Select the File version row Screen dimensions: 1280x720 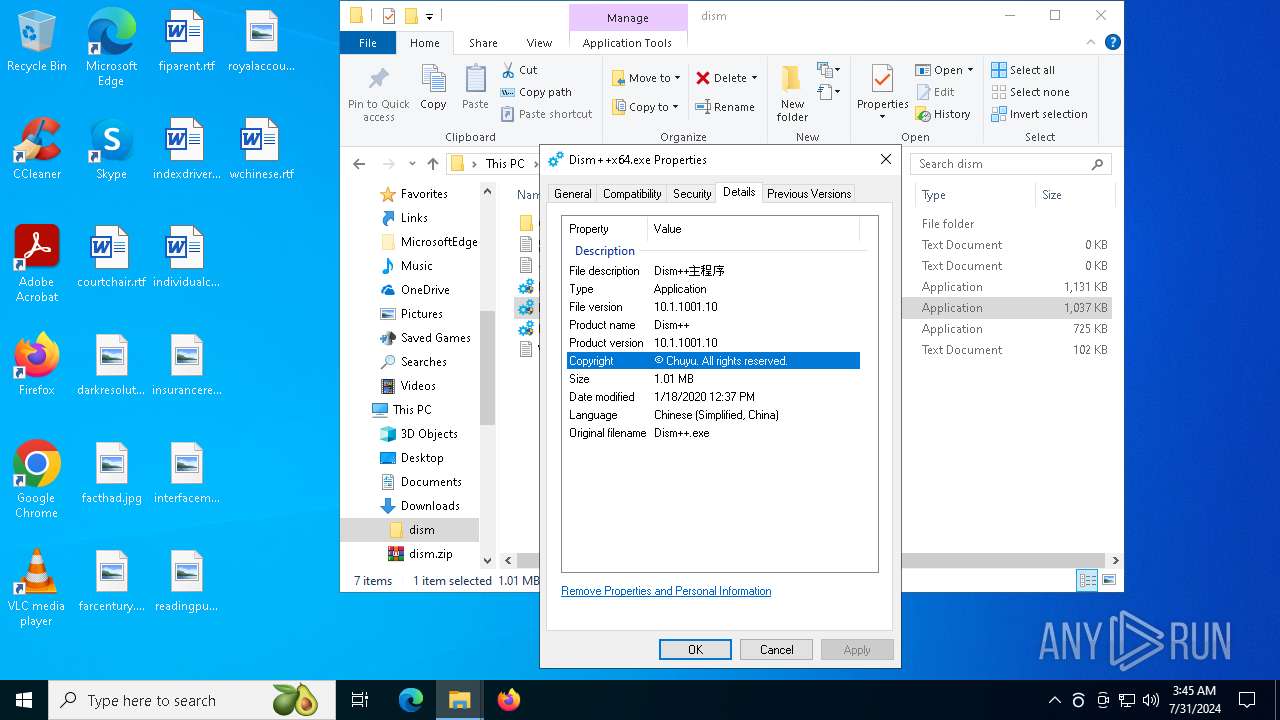[713, 307]
